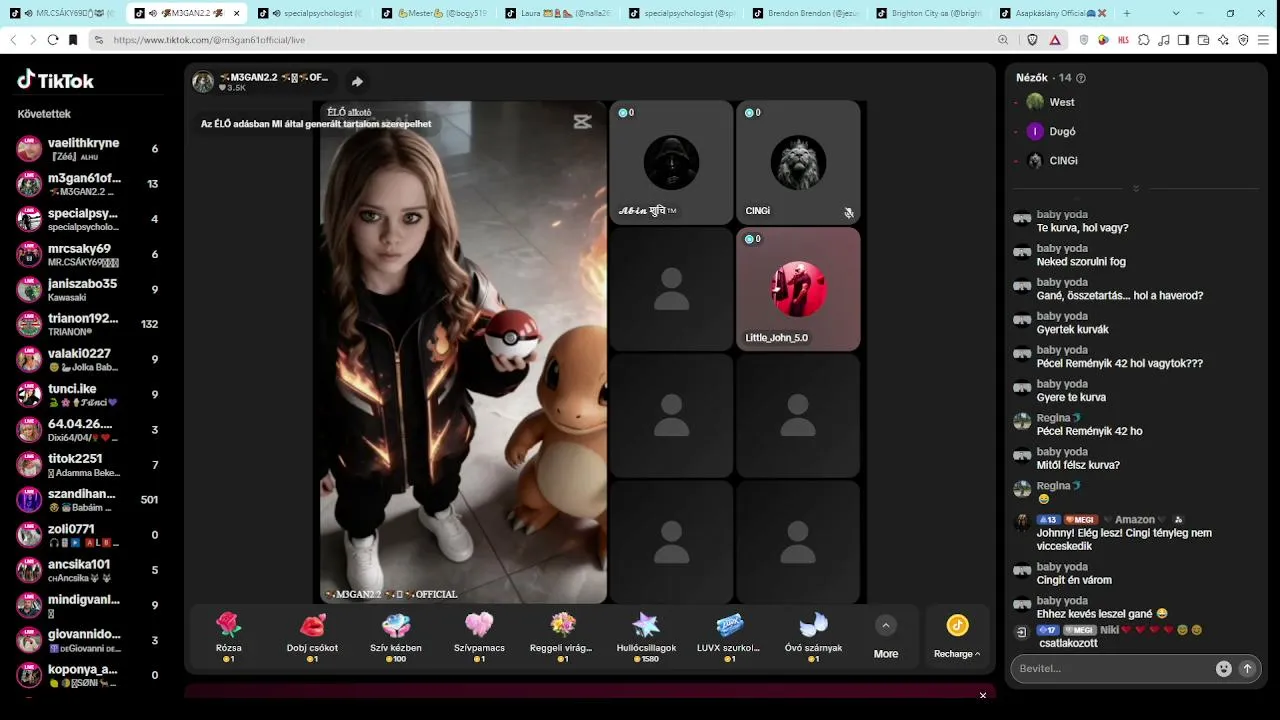Send the Szívpamacs gift

[x=479, y=637]
